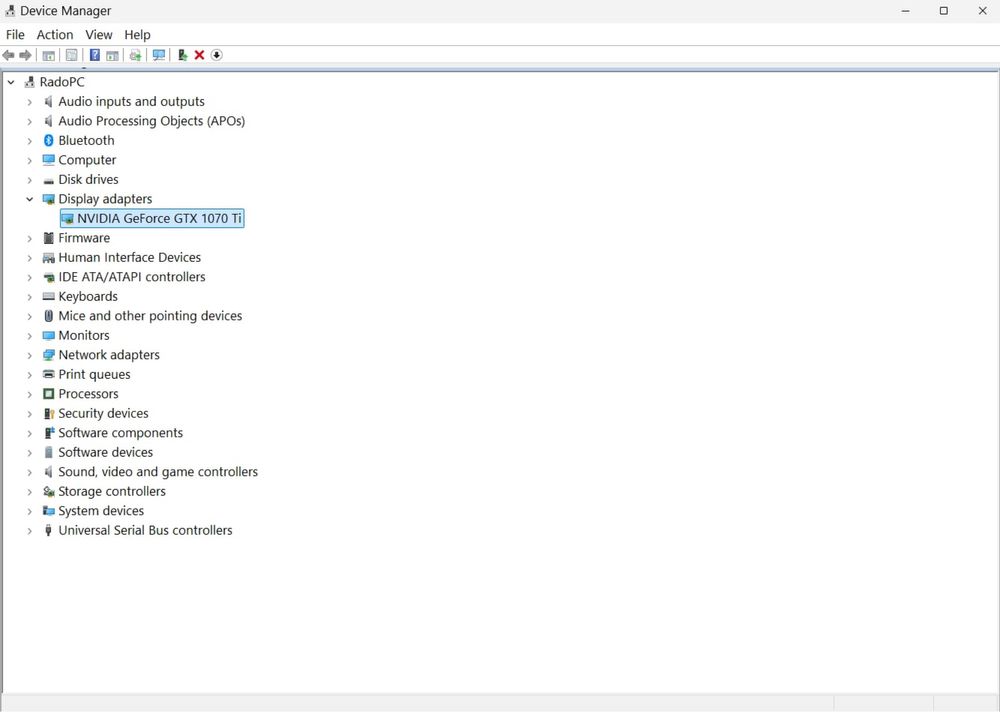Minimize the Device Manager window
Image resolution: width=1000 pixels, height=712 pixels.
(x=906, y=11)
